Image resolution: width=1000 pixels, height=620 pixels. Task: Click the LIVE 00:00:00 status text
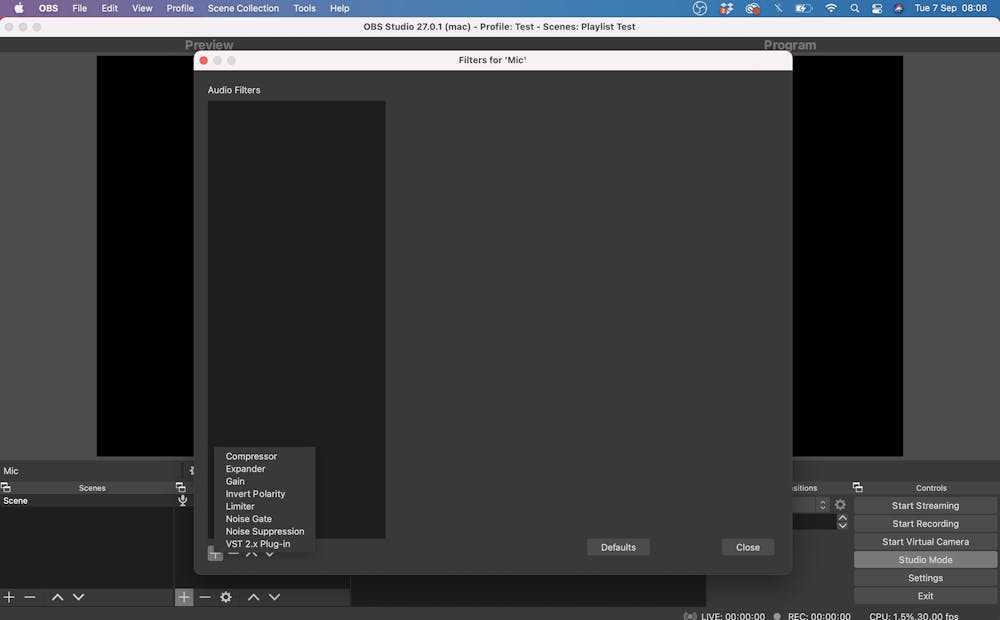pyautogui.click(x=733, y=616)
